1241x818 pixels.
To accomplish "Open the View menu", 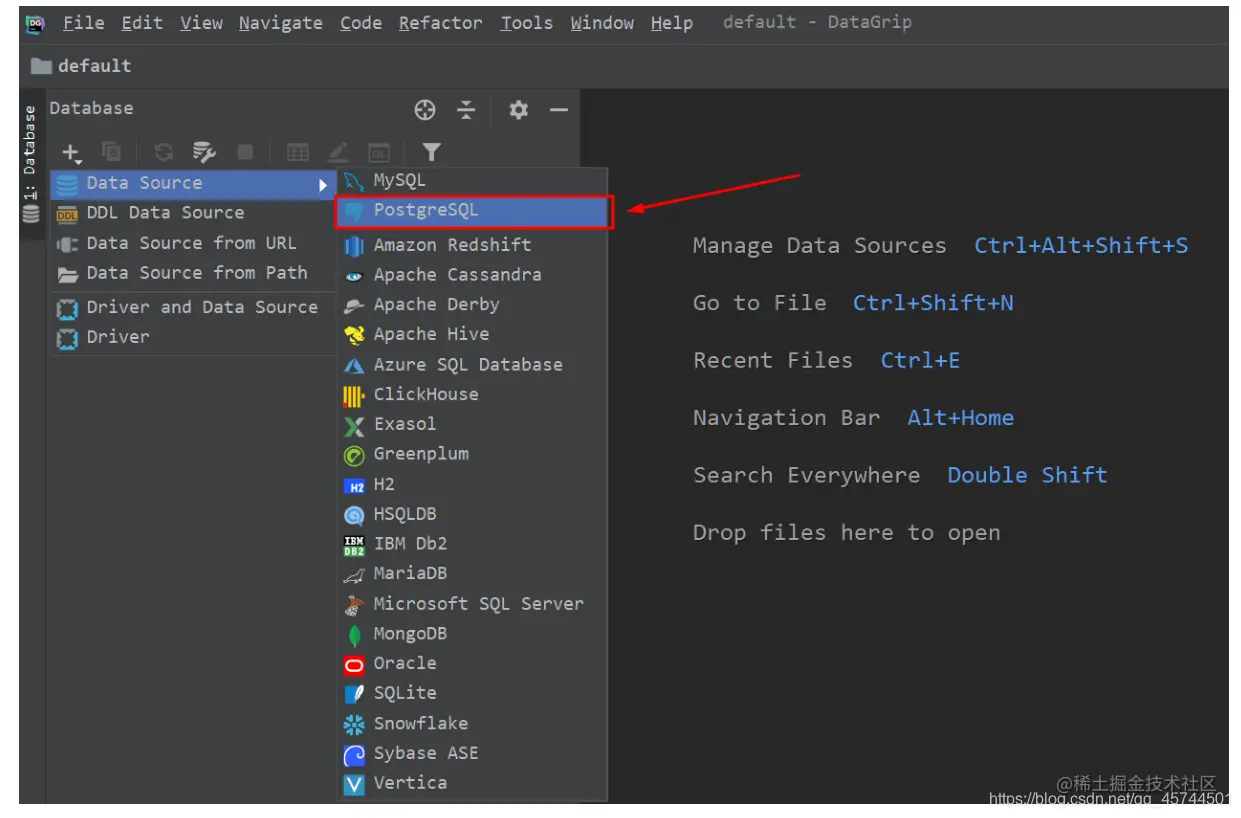I will click(x=201, y=23).
